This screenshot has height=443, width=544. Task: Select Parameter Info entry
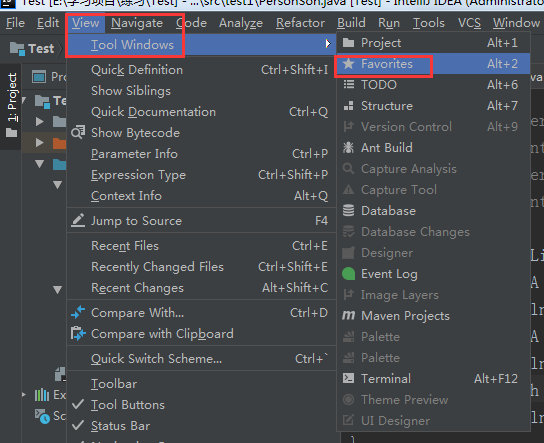(x=201, y=154)
